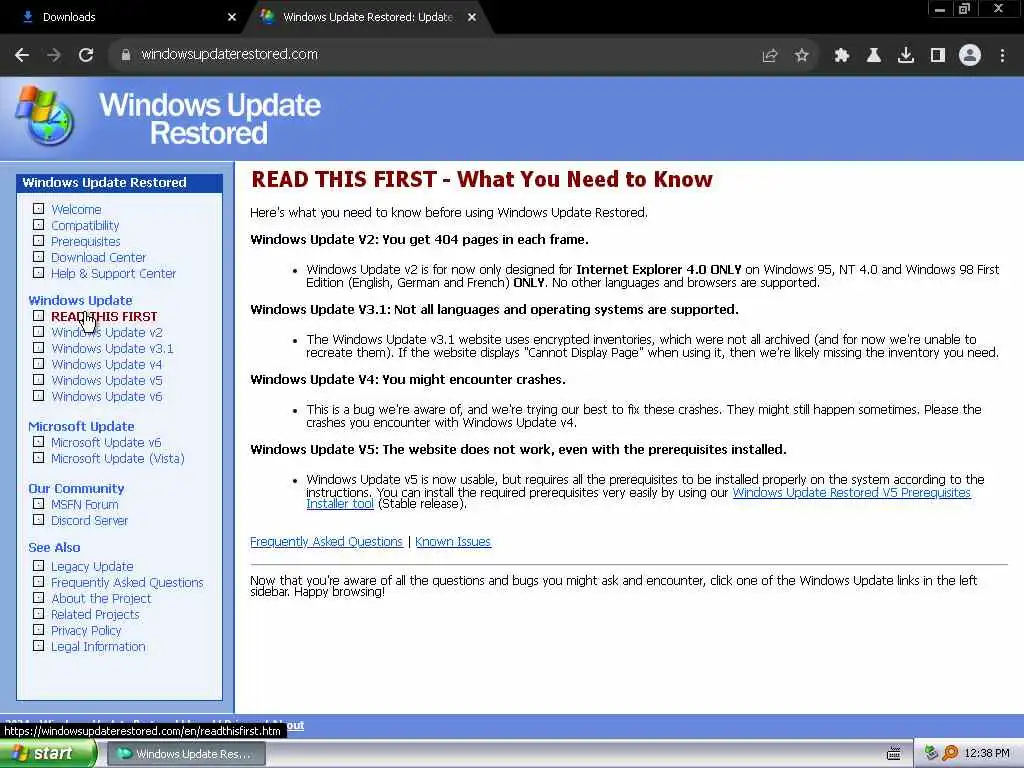Open Frequently Asked Questions link below article

pos(327,541)
